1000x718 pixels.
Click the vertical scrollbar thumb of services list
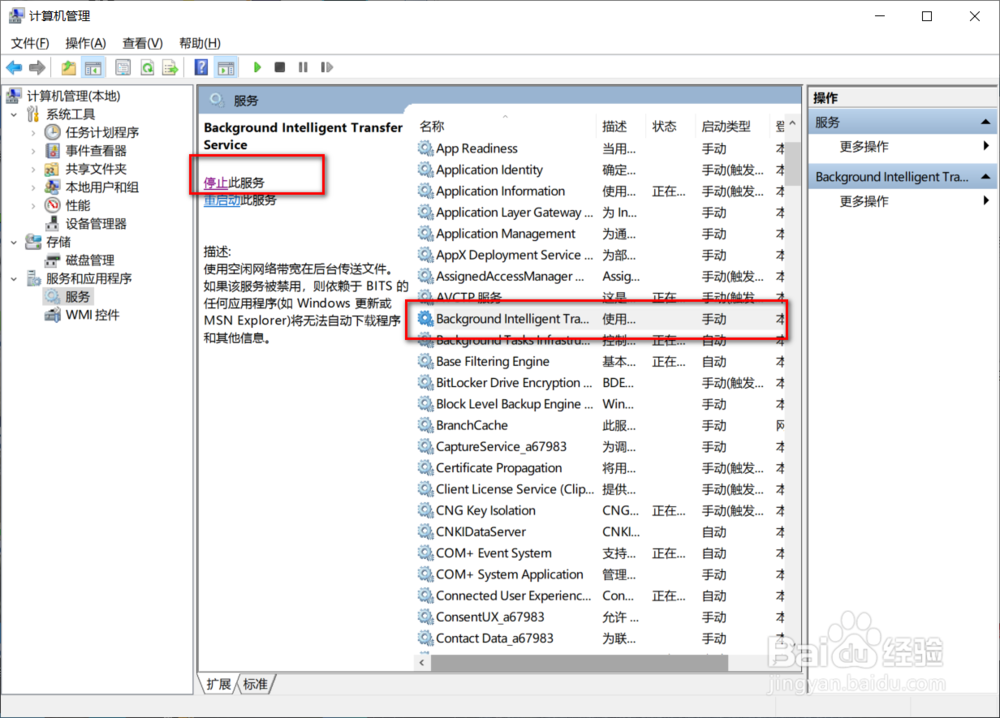[792, 163]
